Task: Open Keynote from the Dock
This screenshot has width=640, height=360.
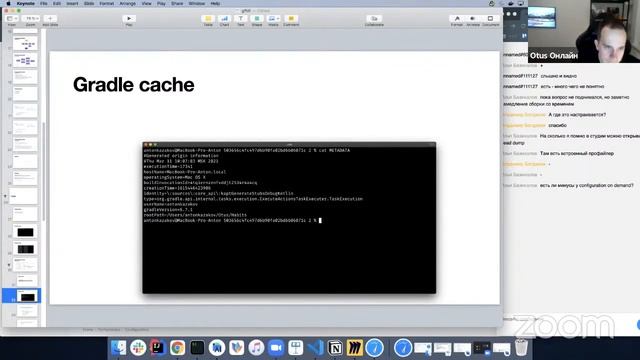Action: [x=296, y=348]
